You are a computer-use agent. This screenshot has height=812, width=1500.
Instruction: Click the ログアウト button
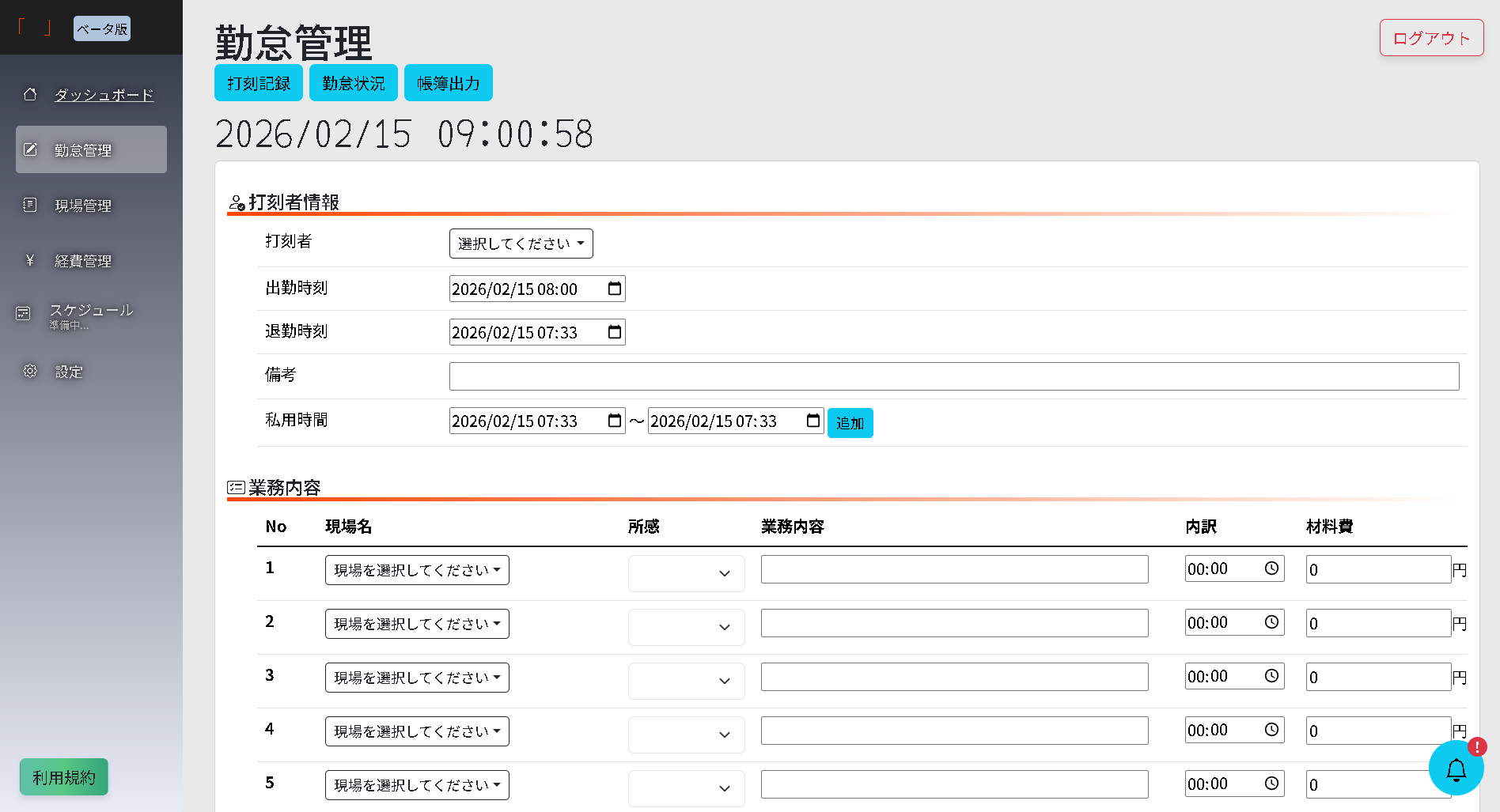click(x=1430, y=37)
